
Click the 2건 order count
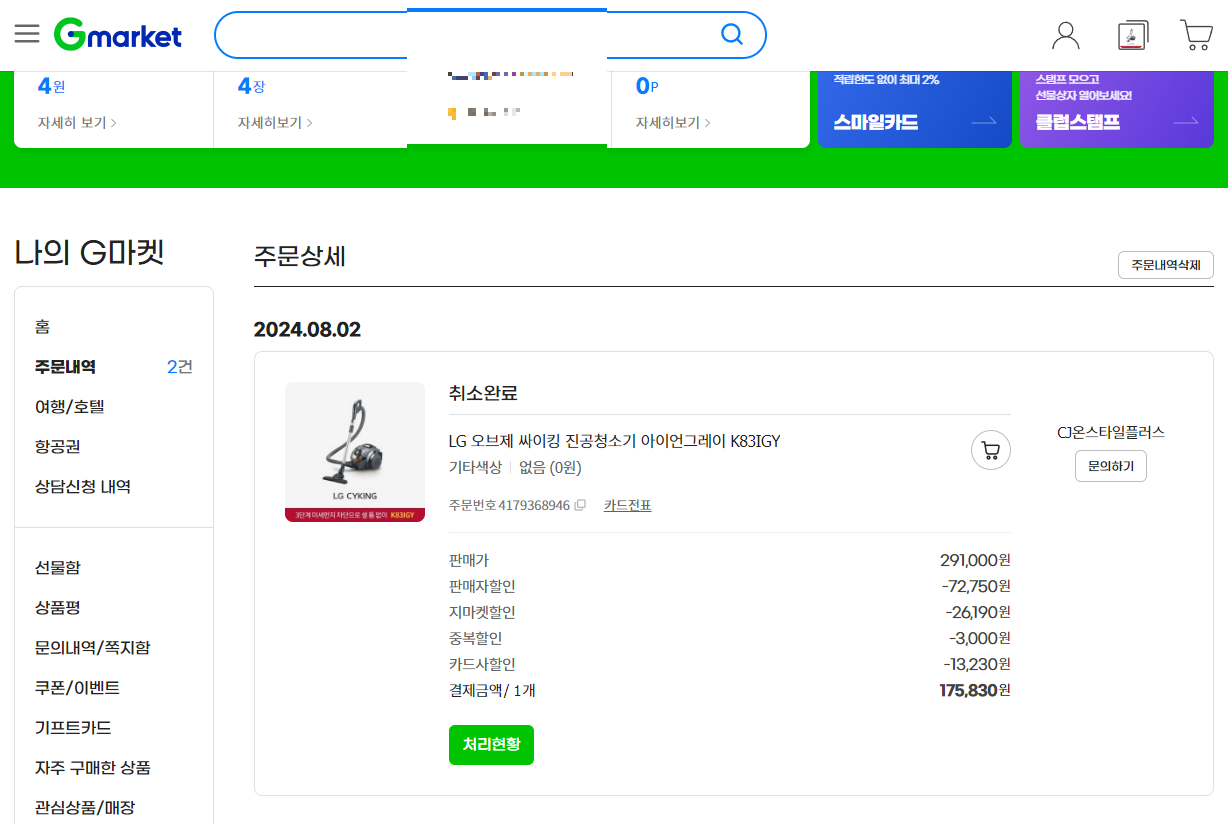coord(180,367)
